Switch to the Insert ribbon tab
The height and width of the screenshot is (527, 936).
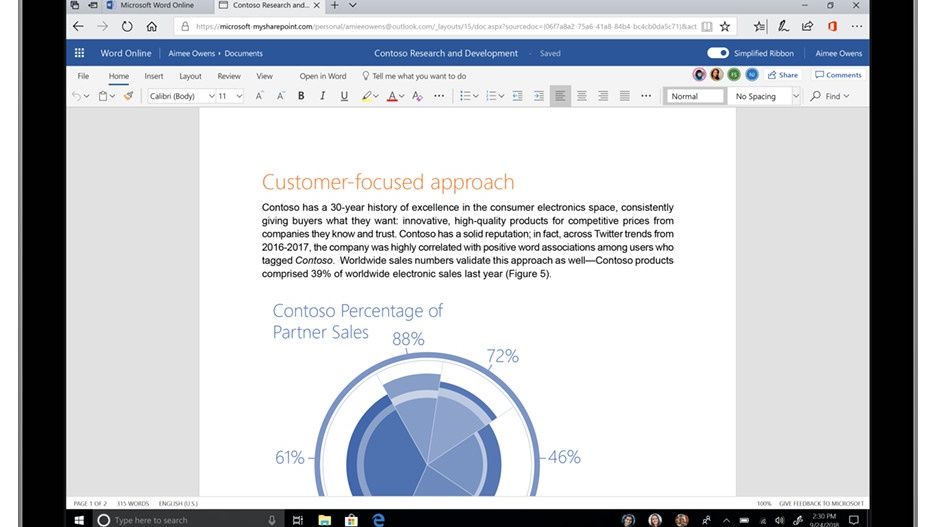click(153, 76)
